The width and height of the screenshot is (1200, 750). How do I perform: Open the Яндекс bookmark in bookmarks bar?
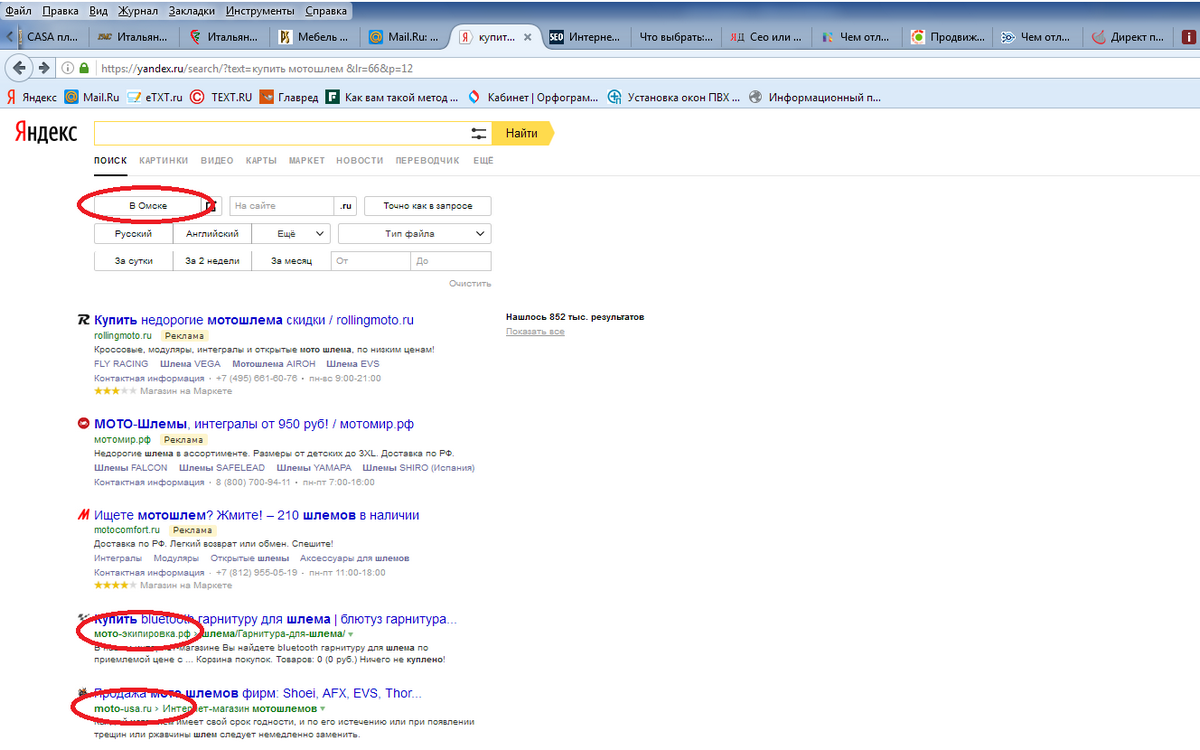pos(32,97)
